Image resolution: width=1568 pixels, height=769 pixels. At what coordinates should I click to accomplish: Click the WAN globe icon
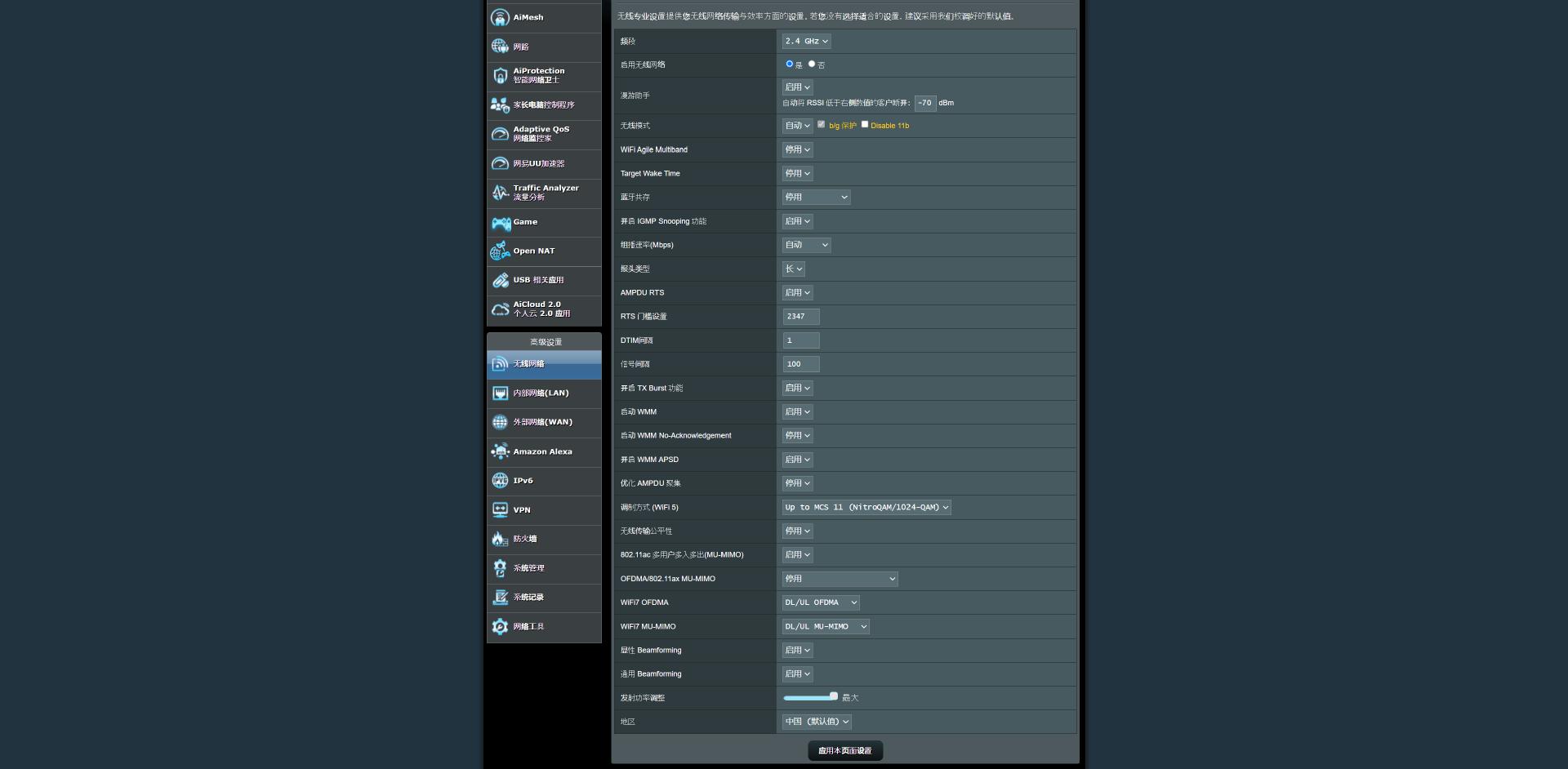click(500, 422)
